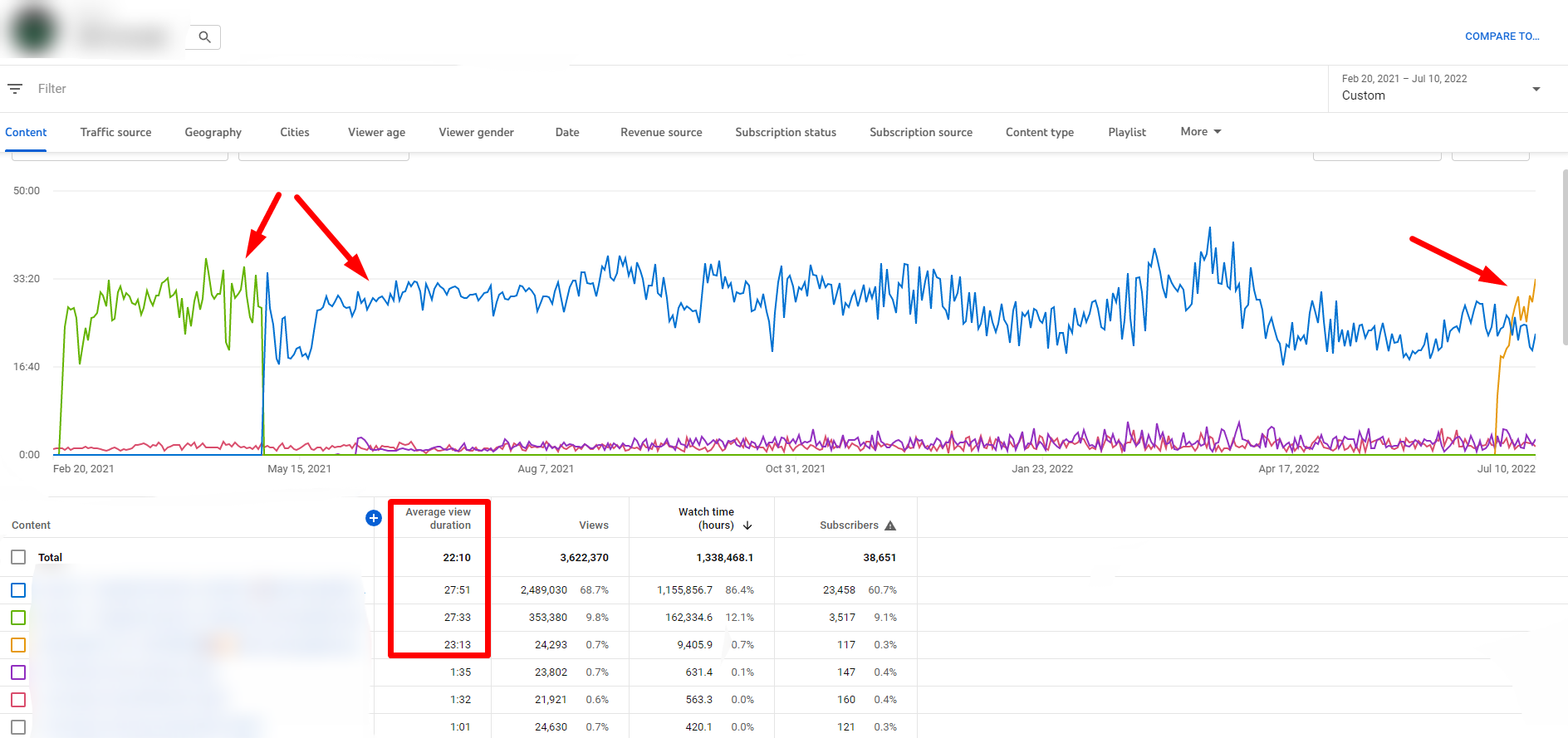Click the Filter input field

tap(664, 89)
